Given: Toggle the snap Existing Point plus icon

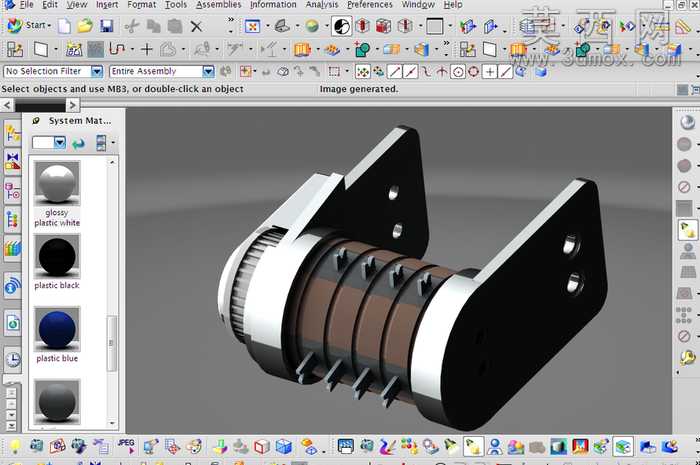Looking at the screenshot, I should [490, 71].
